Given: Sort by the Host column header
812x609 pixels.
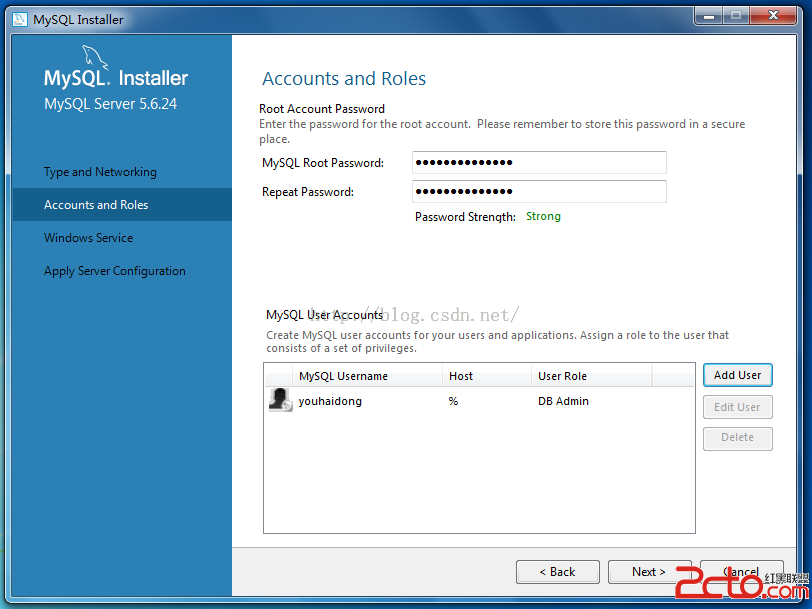Looking at the screenshot, I should pyautogui.click(x=487, y=376).
